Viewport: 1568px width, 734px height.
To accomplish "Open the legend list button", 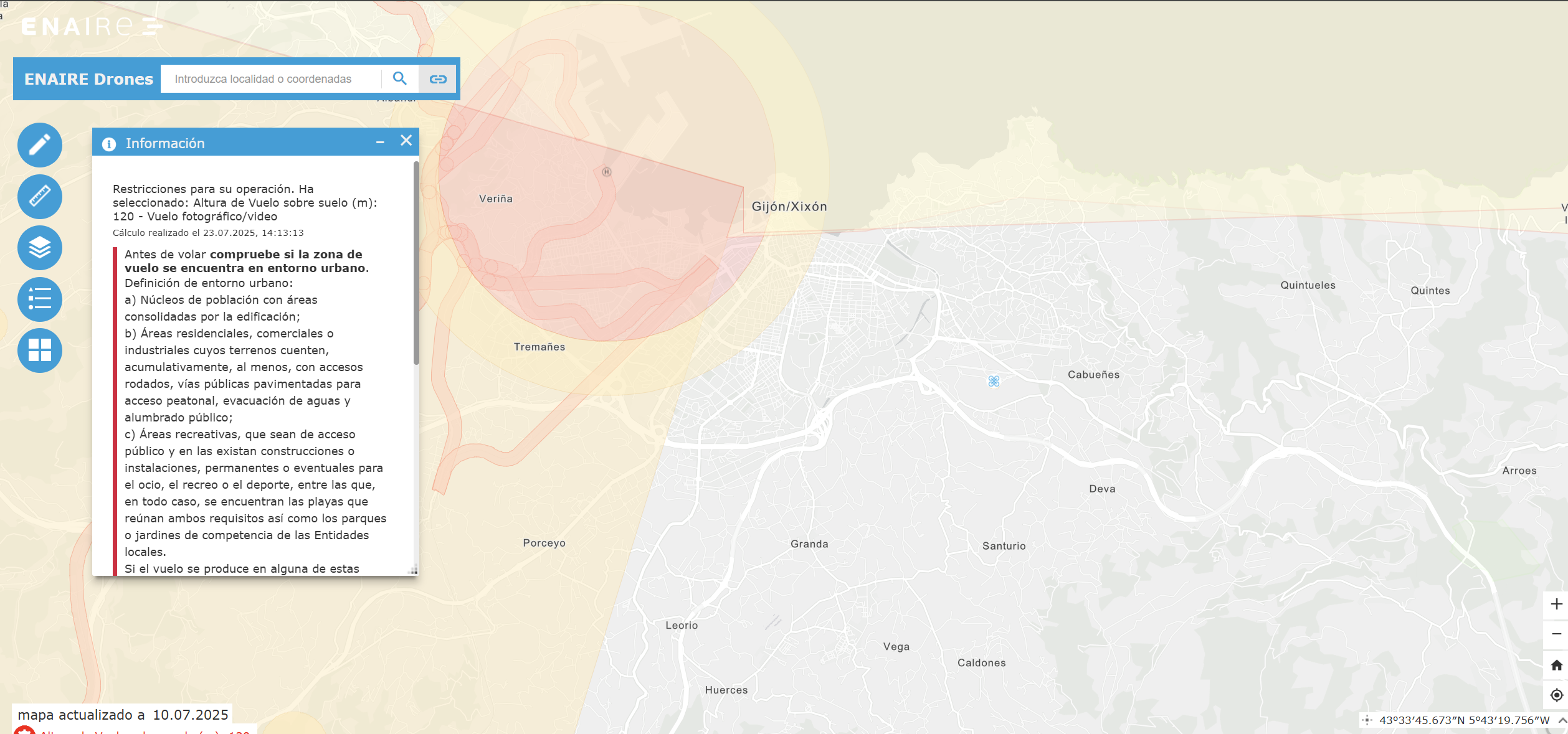I will [40, 299].
